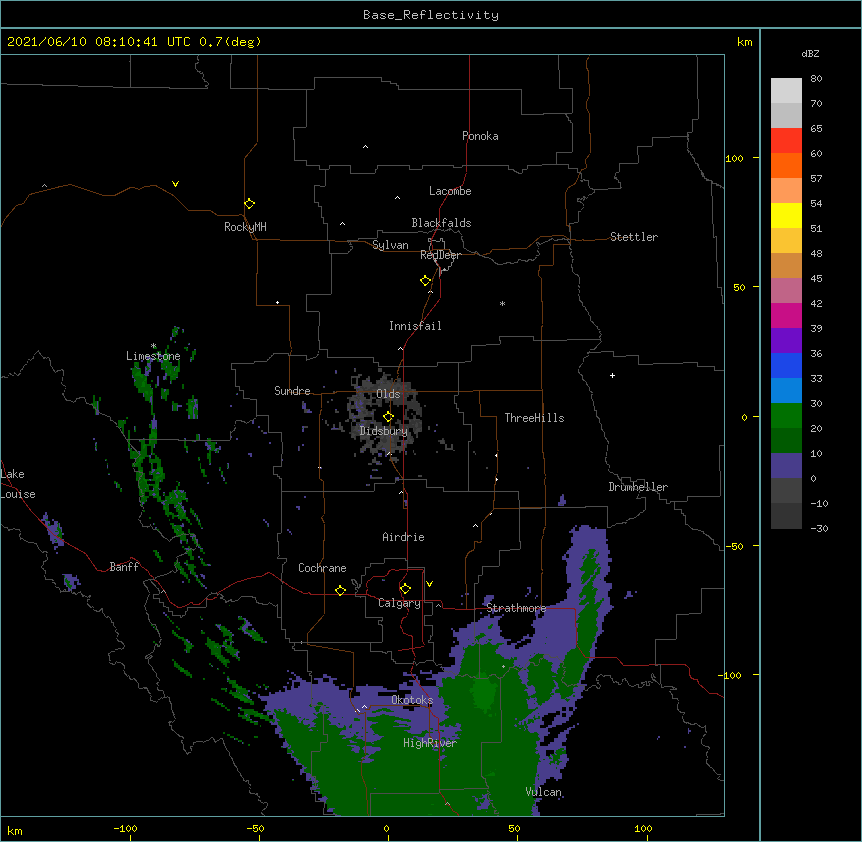The image size is (862, 842).
Task: Click the blue 36 dBZ legend swatch
Action: pos(786,365)
